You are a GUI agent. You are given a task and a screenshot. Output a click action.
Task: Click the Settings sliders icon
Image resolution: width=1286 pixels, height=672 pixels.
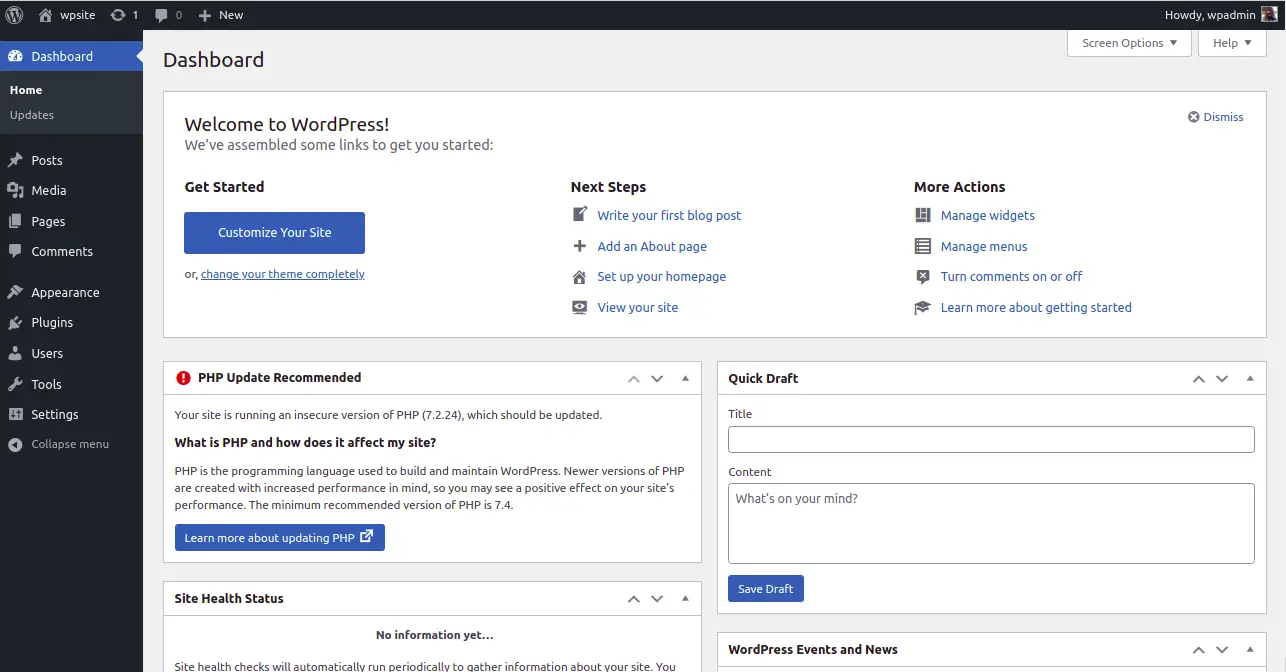point(15,414)
